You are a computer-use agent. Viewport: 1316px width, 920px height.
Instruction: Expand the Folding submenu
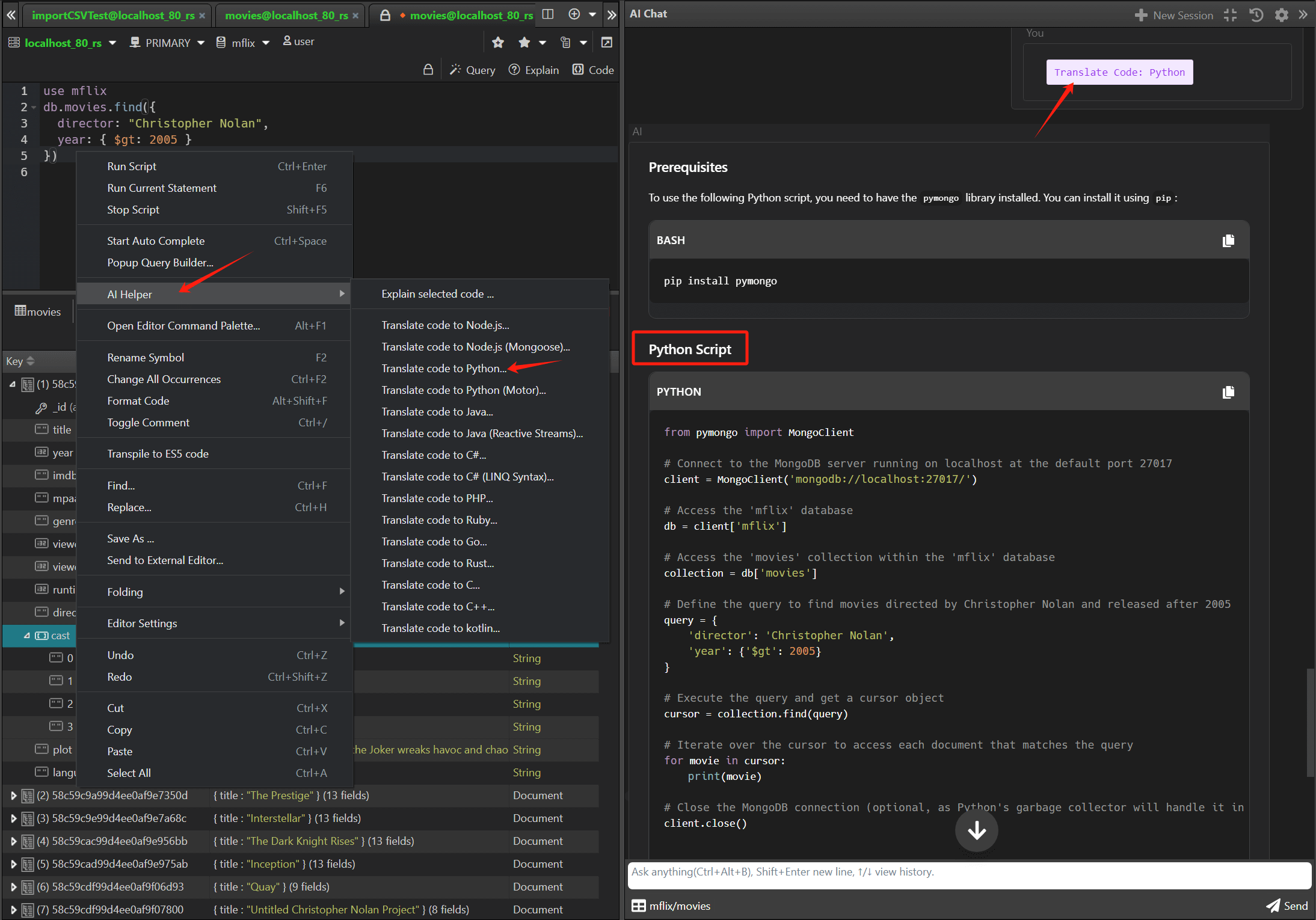click(x=215, y=592)
